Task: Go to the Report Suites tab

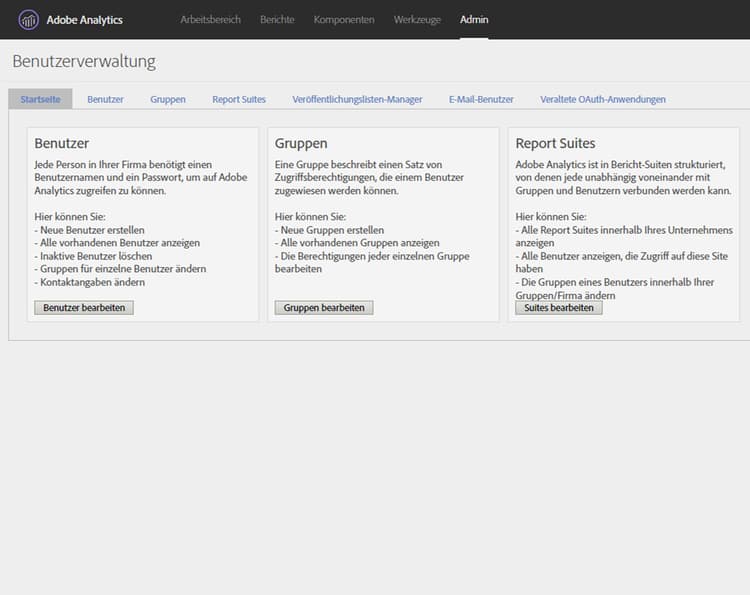Action: click(239, 99)
